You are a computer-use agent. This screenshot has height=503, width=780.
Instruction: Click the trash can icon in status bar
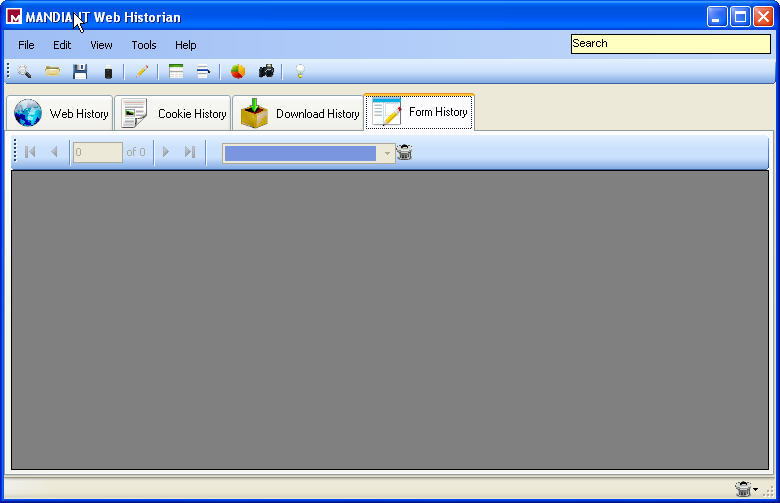(743, 489)
